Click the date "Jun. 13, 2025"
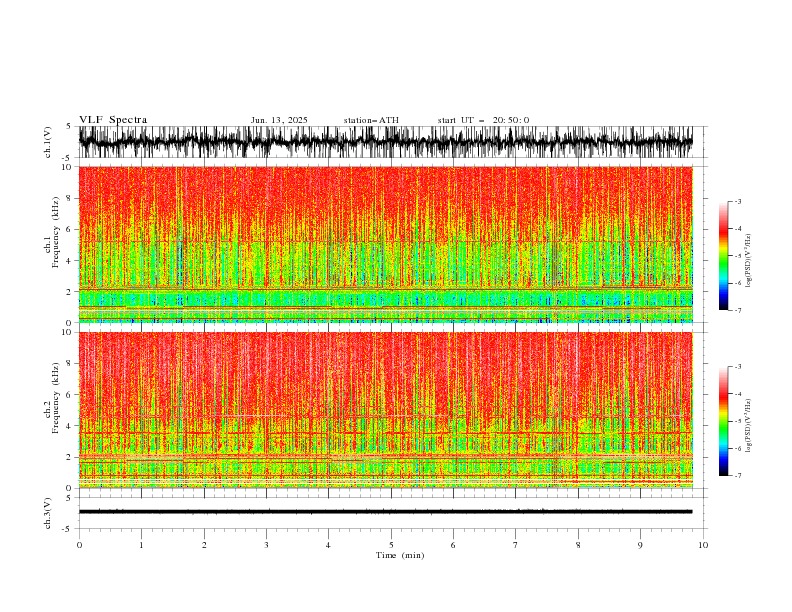792x612 pixels. [279, 120]
